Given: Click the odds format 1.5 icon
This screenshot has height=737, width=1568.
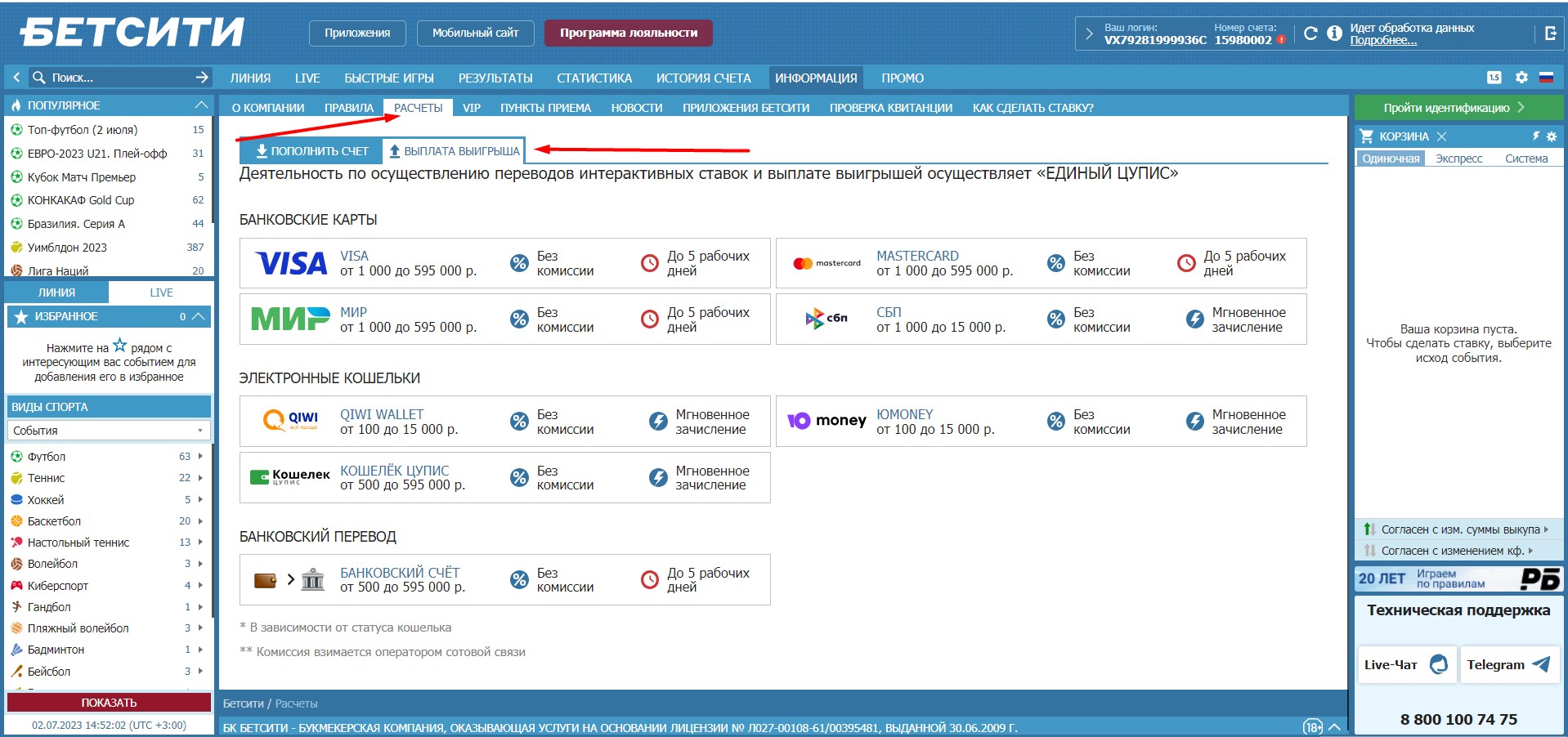Looking at the screenshot, I should point(1494,78).
